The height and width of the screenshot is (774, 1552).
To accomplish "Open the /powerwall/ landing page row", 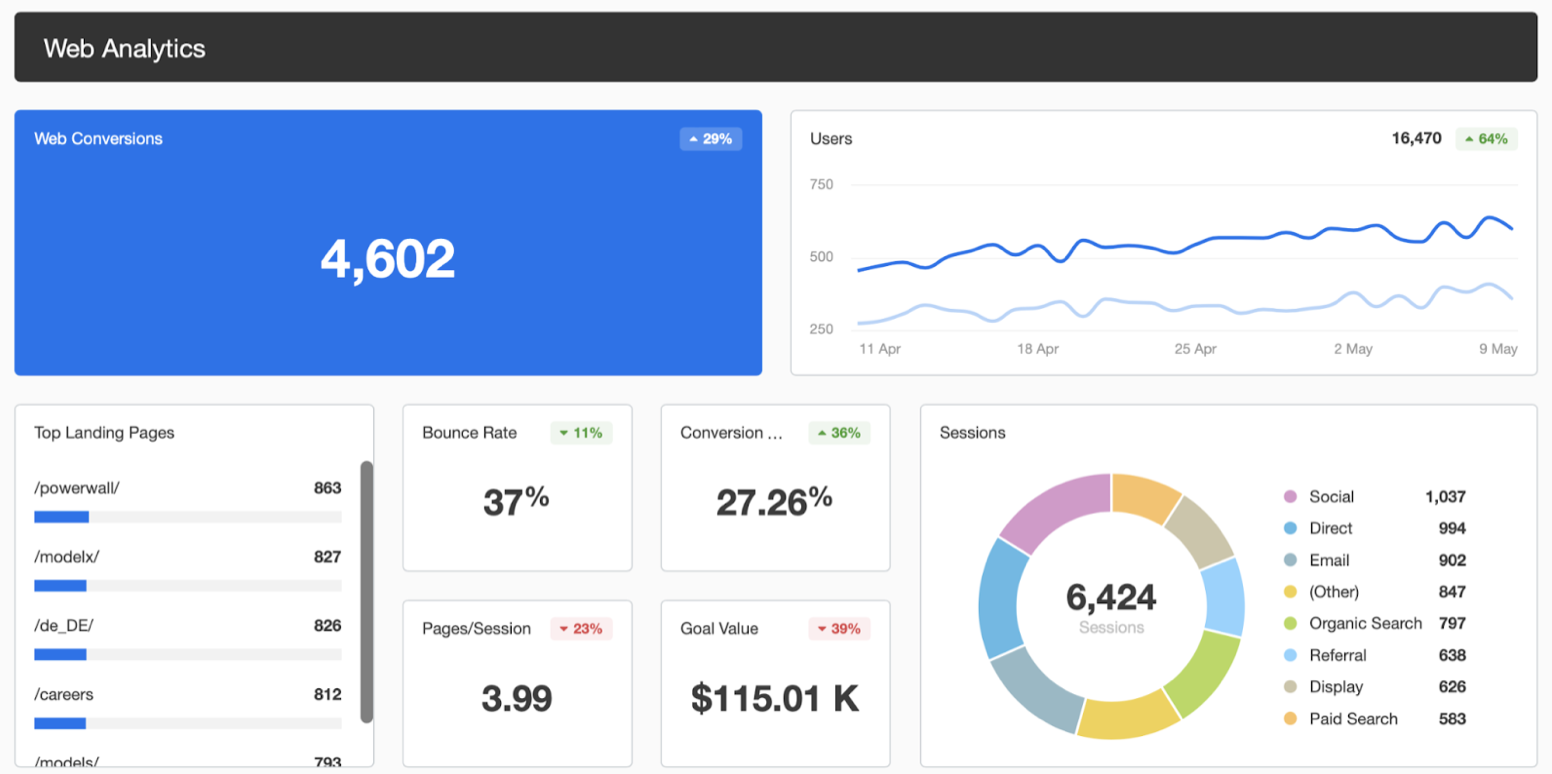I will pyautogui.click(x=188, y=500).
